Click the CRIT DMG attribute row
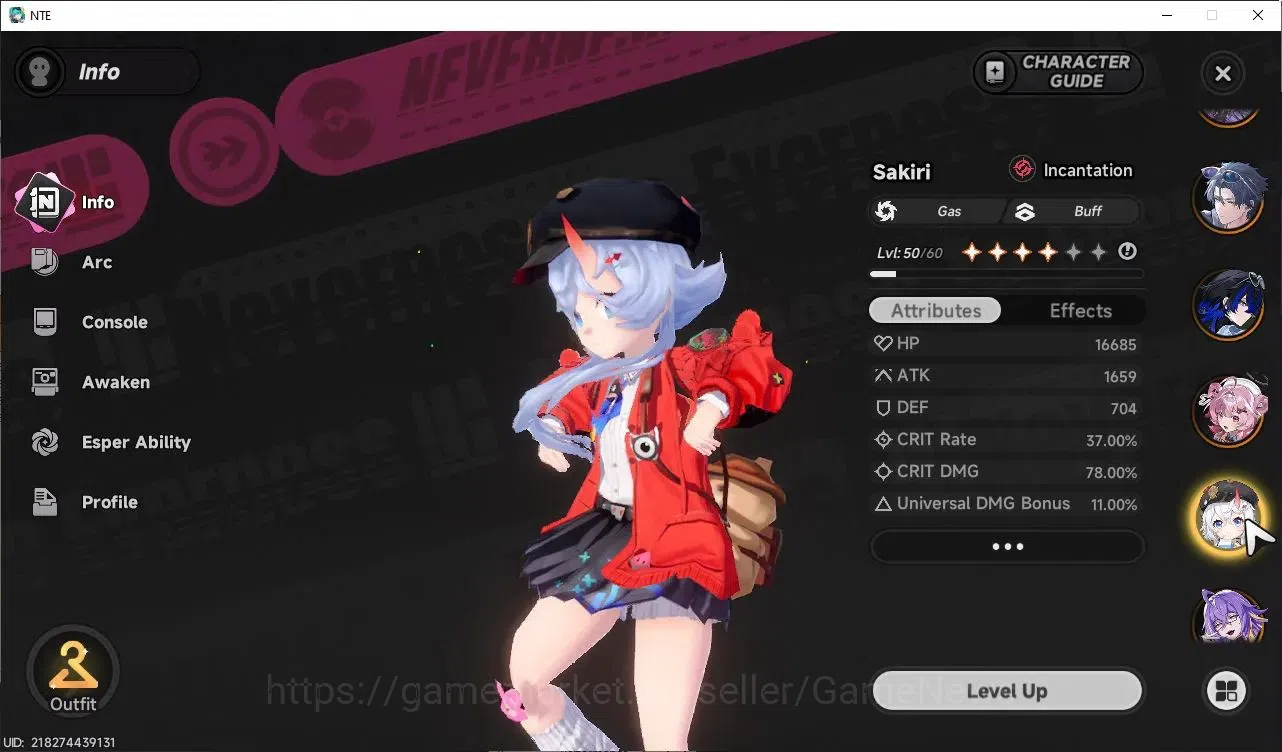Viewport: 1282px width, 752px height. pos(1005,472)
